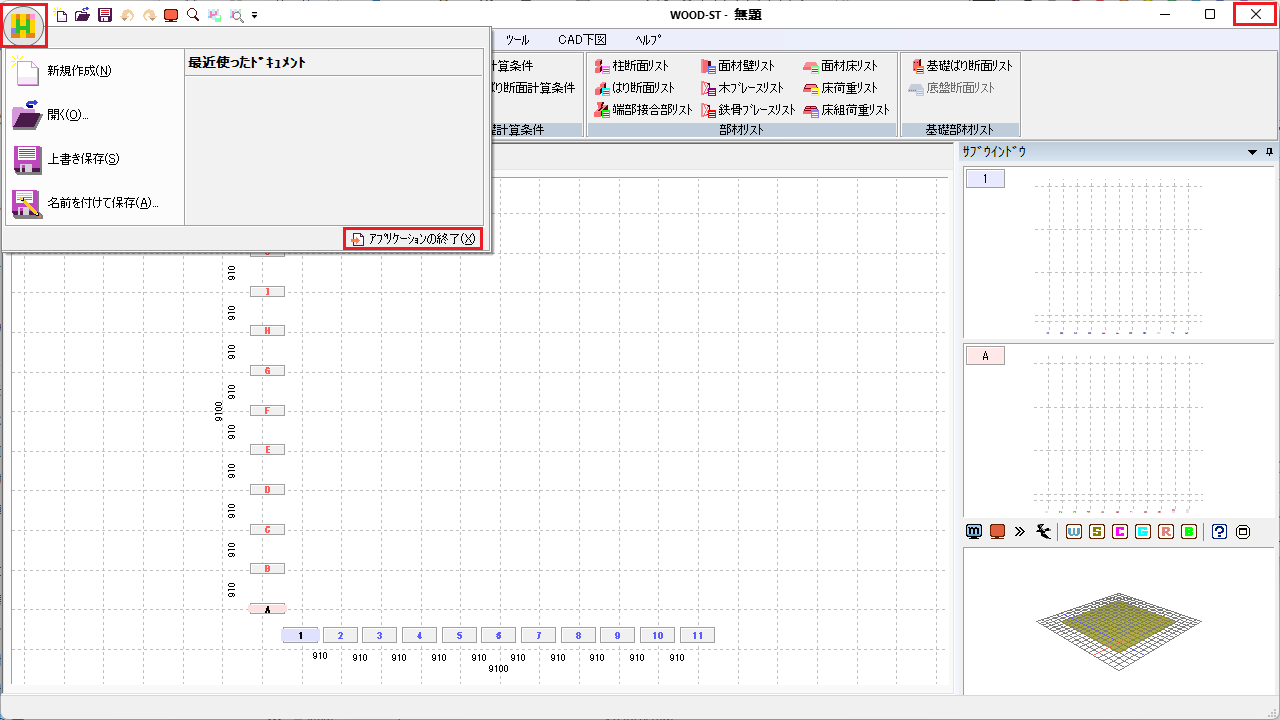Screen dimensions: 1280x720
Task: Toggle the magenta C layer button
Action: 1120,532
